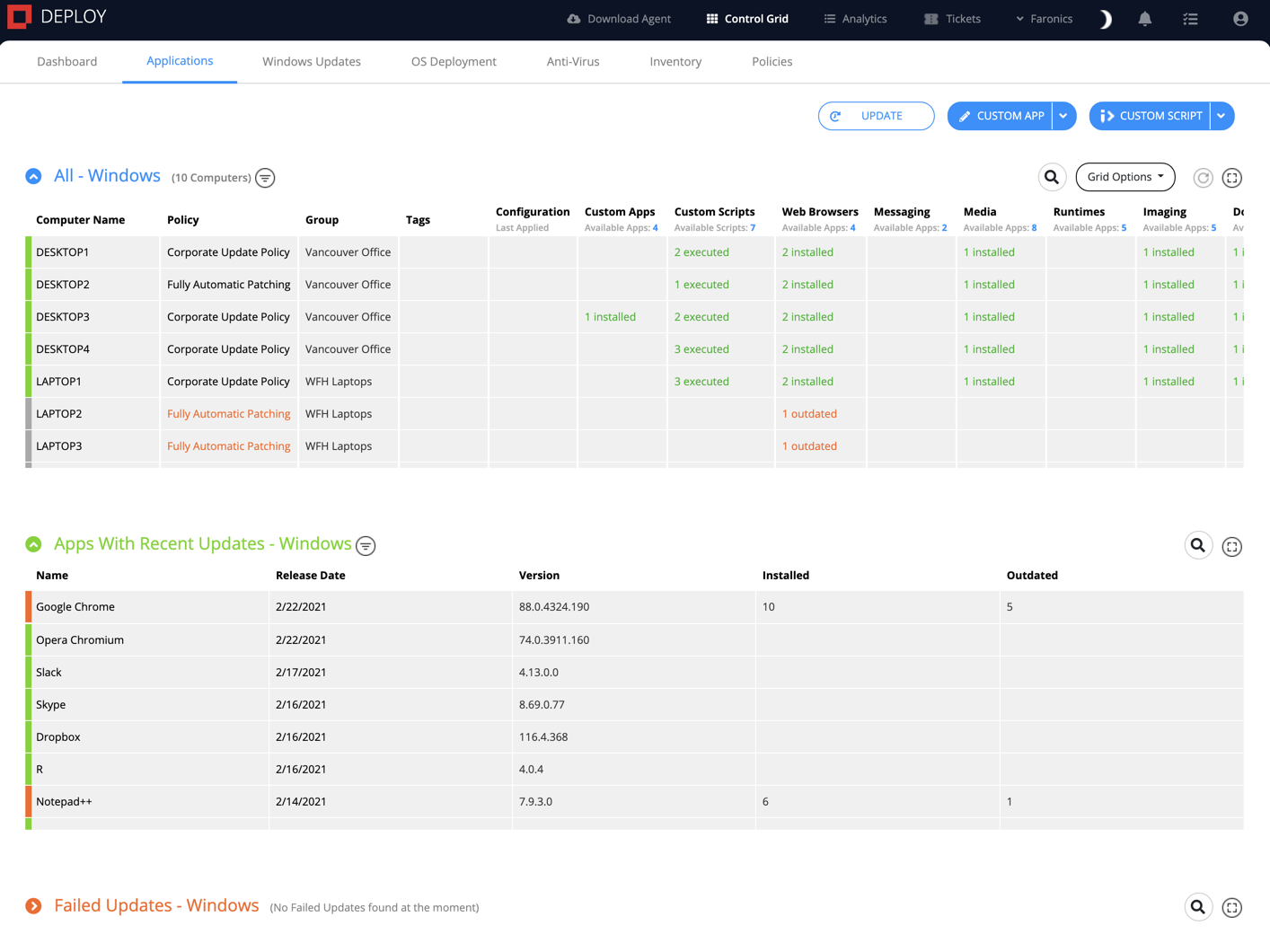1270x952 pixels.
Task: Open Tickets from top bar
Action: pos(952,19)
